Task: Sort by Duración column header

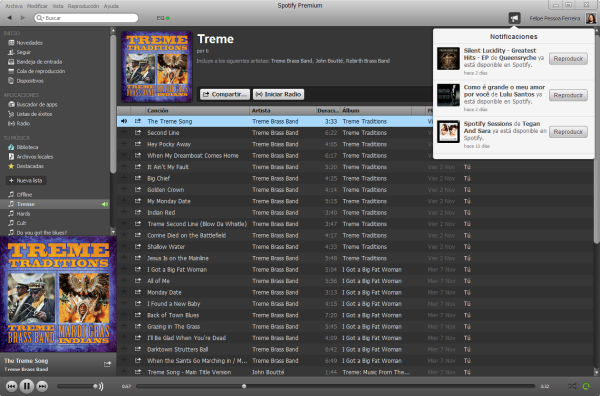Action: point(328,111)
